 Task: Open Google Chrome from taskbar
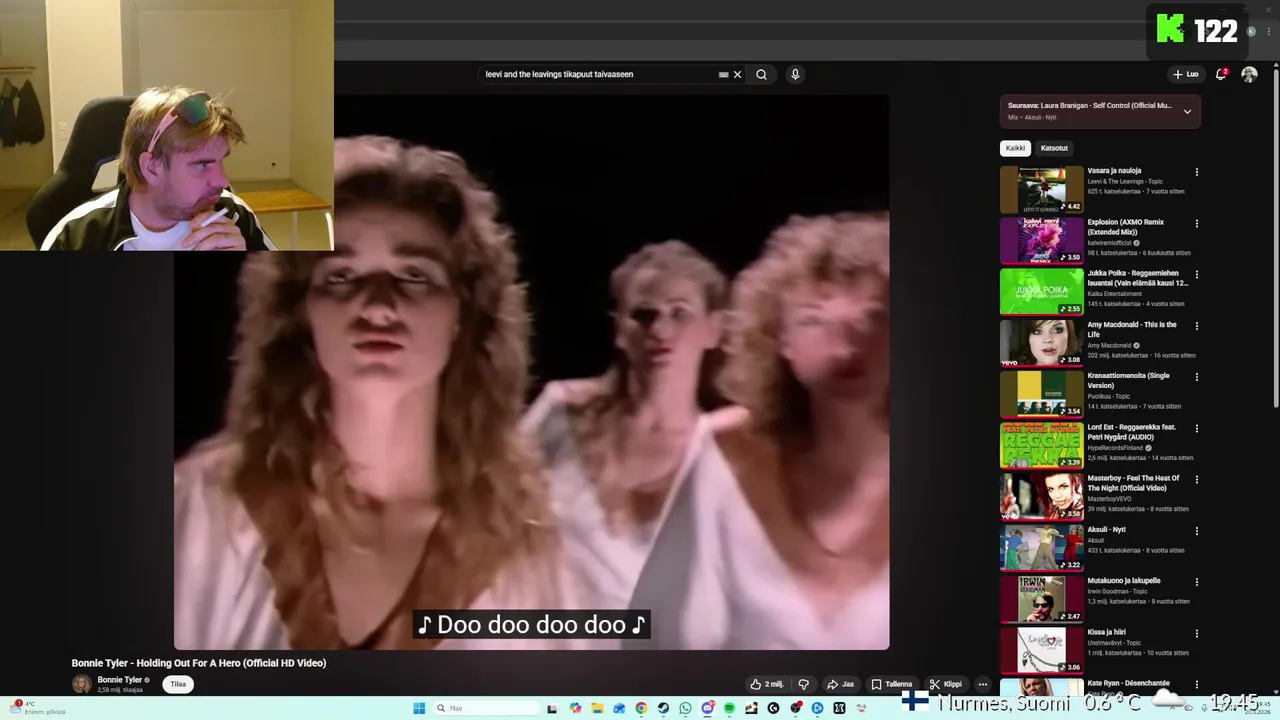[641, 708]
